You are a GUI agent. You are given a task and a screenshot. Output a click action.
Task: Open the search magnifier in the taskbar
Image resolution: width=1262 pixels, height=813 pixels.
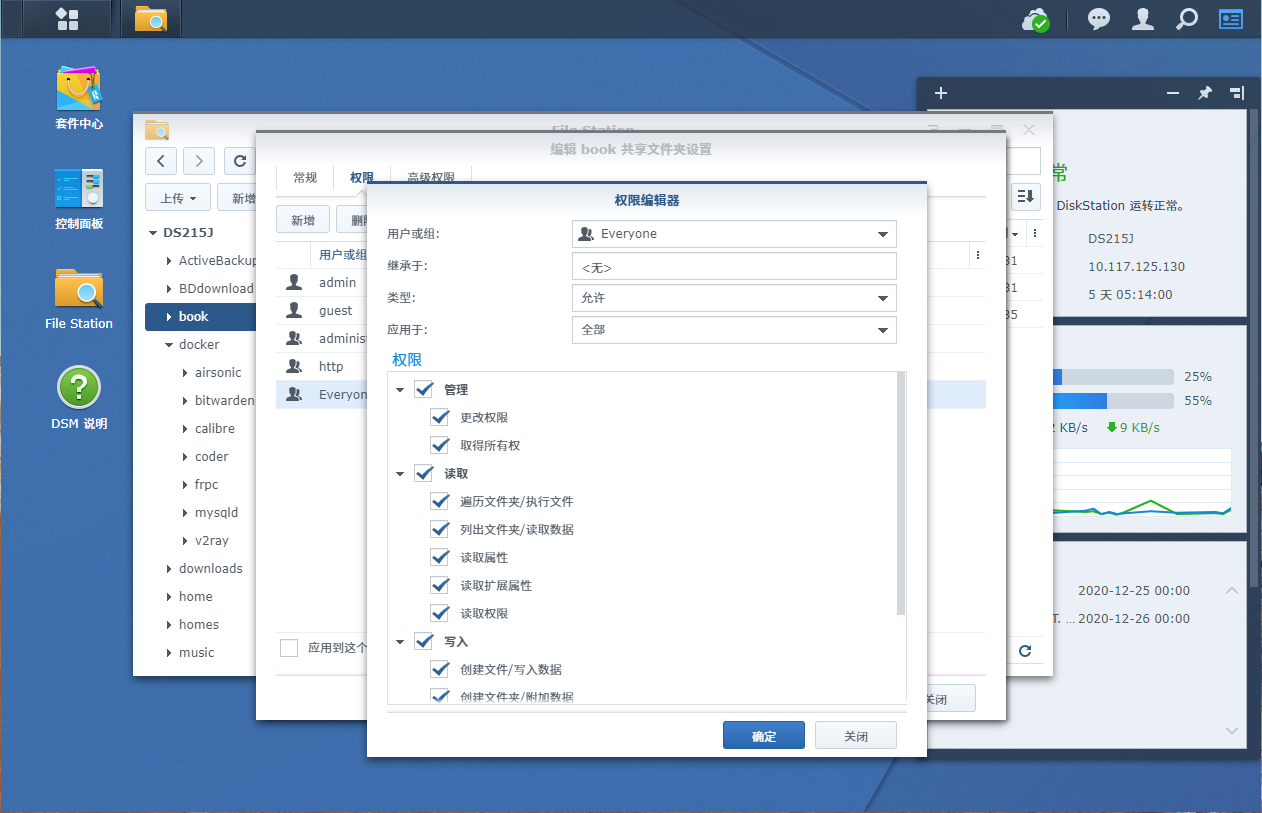click(1187, 19)
